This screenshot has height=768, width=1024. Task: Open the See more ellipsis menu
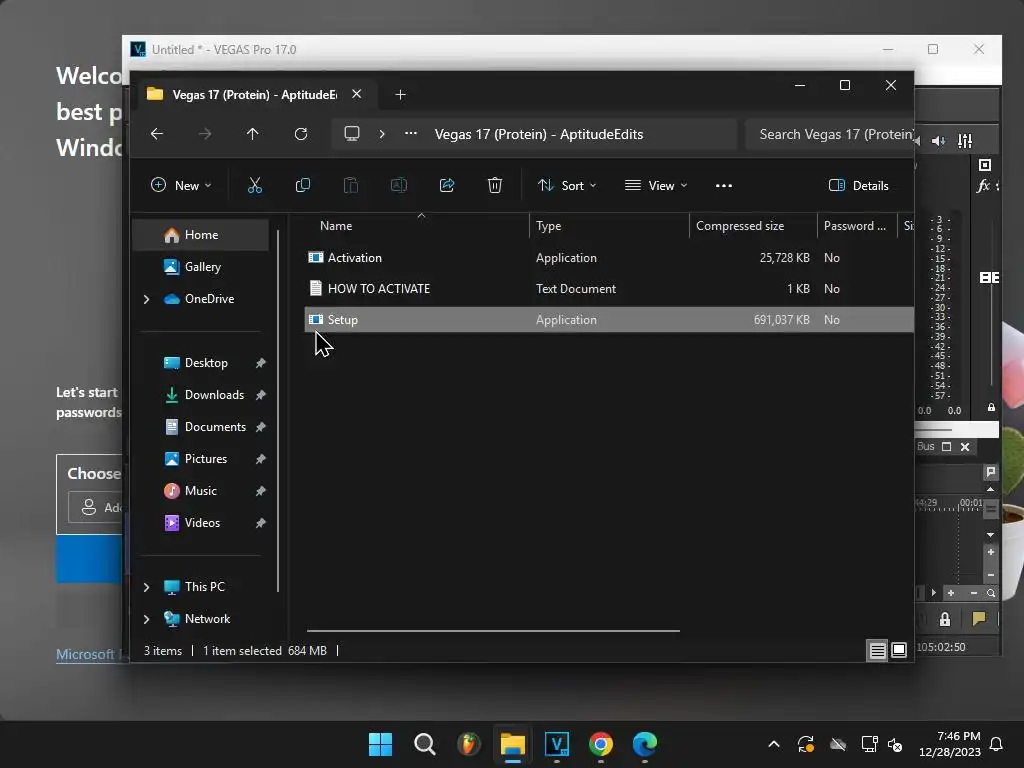coord(724,185)
